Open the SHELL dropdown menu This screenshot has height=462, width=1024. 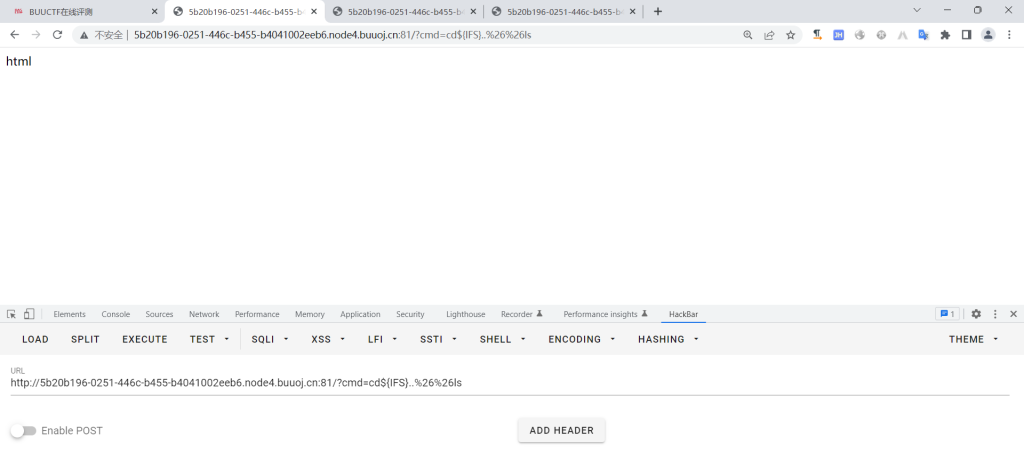(x=501, y=339)
